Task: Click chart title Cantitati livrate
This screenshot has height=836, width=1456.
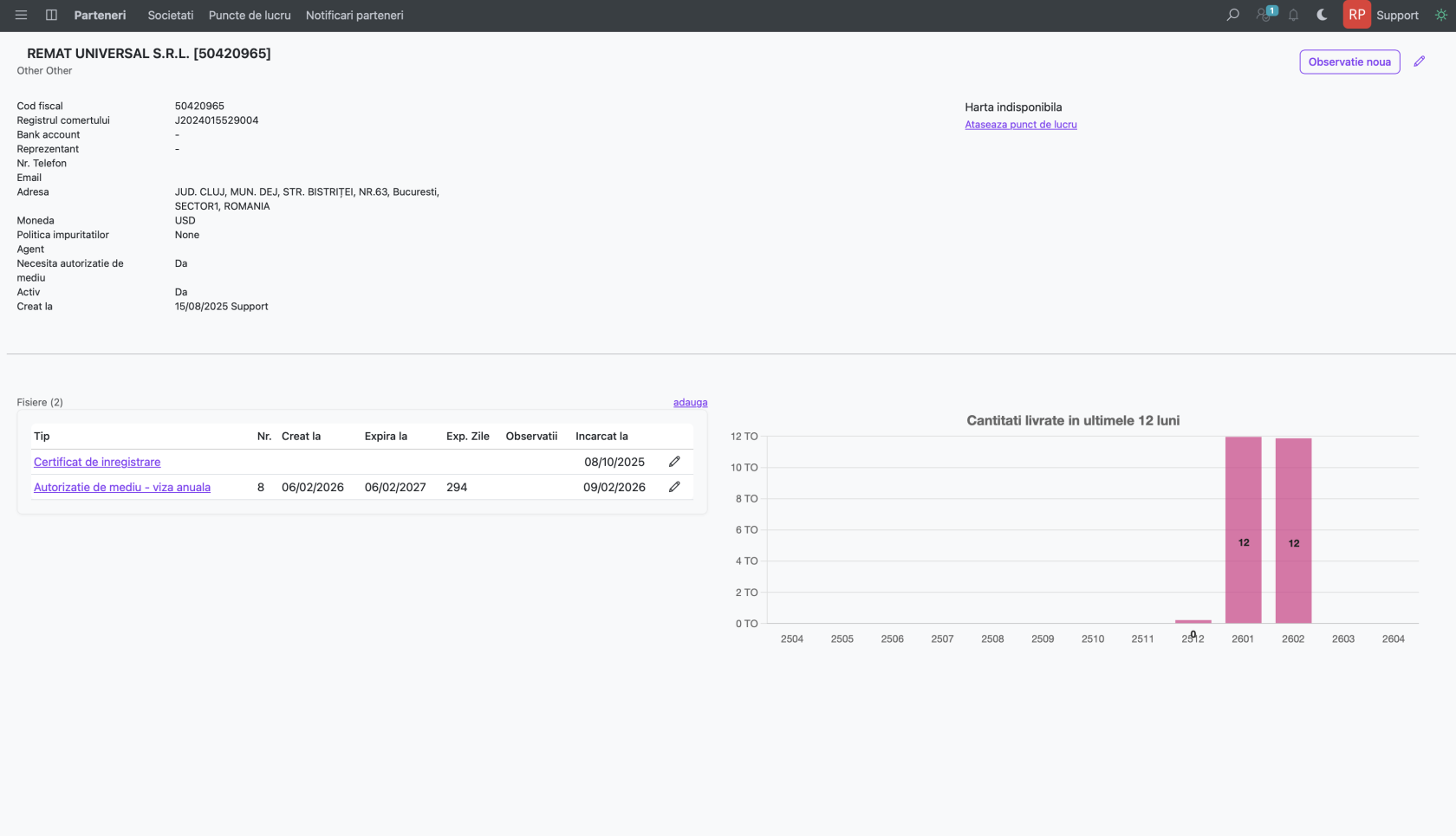Action: click(x=1073, y=420)
